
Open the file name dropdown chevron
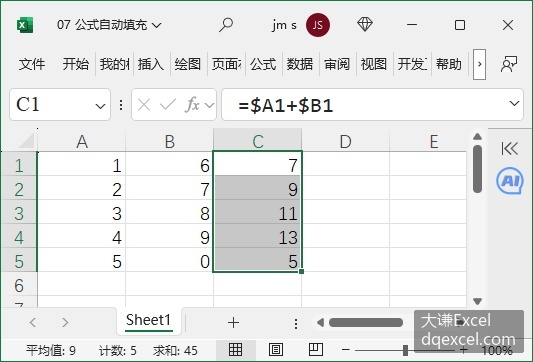pyautogui.click(x=156, y=25)
